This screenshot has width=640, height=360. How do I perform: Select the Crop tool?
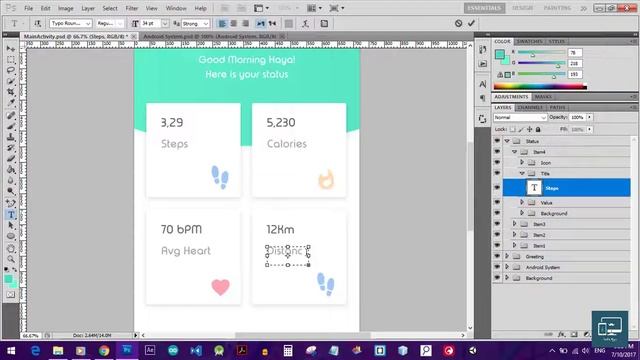11,92
